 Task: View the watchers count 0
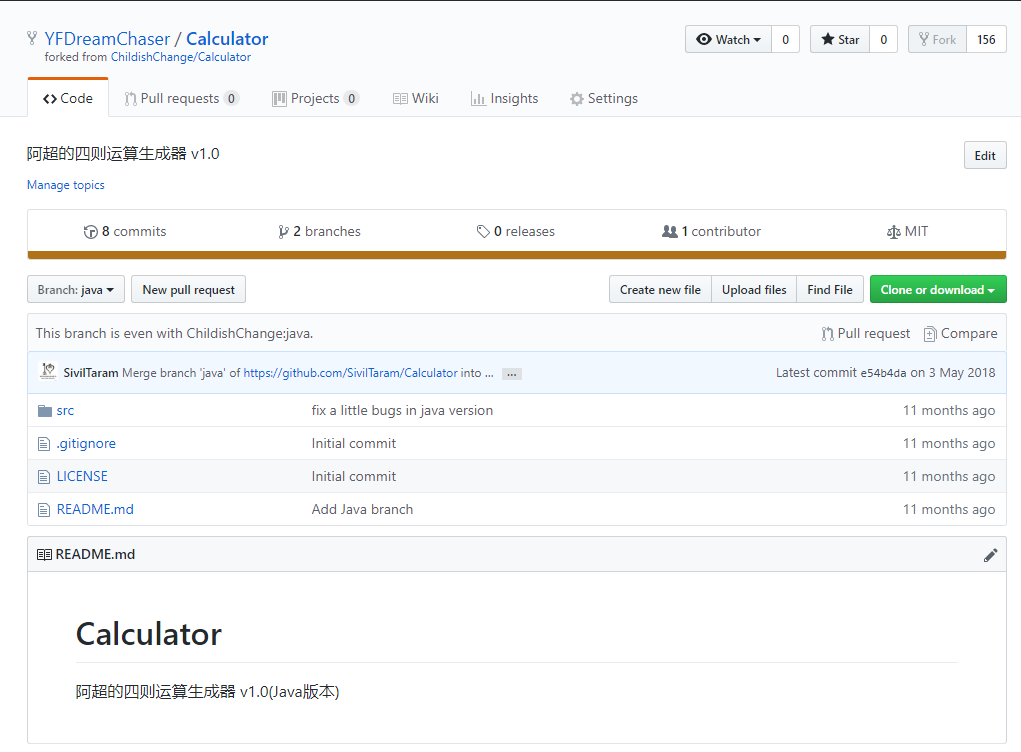[785, 40]
